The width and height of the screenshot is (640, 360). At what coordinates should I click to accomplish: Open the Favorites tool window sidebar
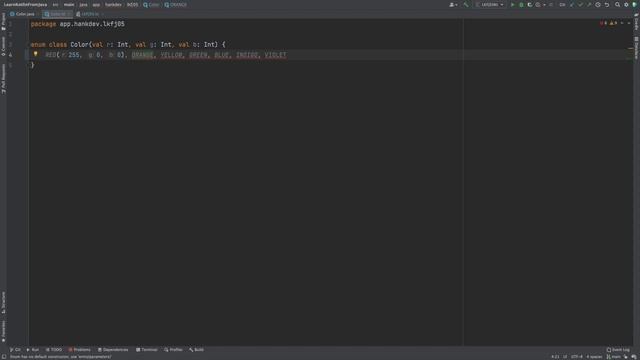(3, 331)
